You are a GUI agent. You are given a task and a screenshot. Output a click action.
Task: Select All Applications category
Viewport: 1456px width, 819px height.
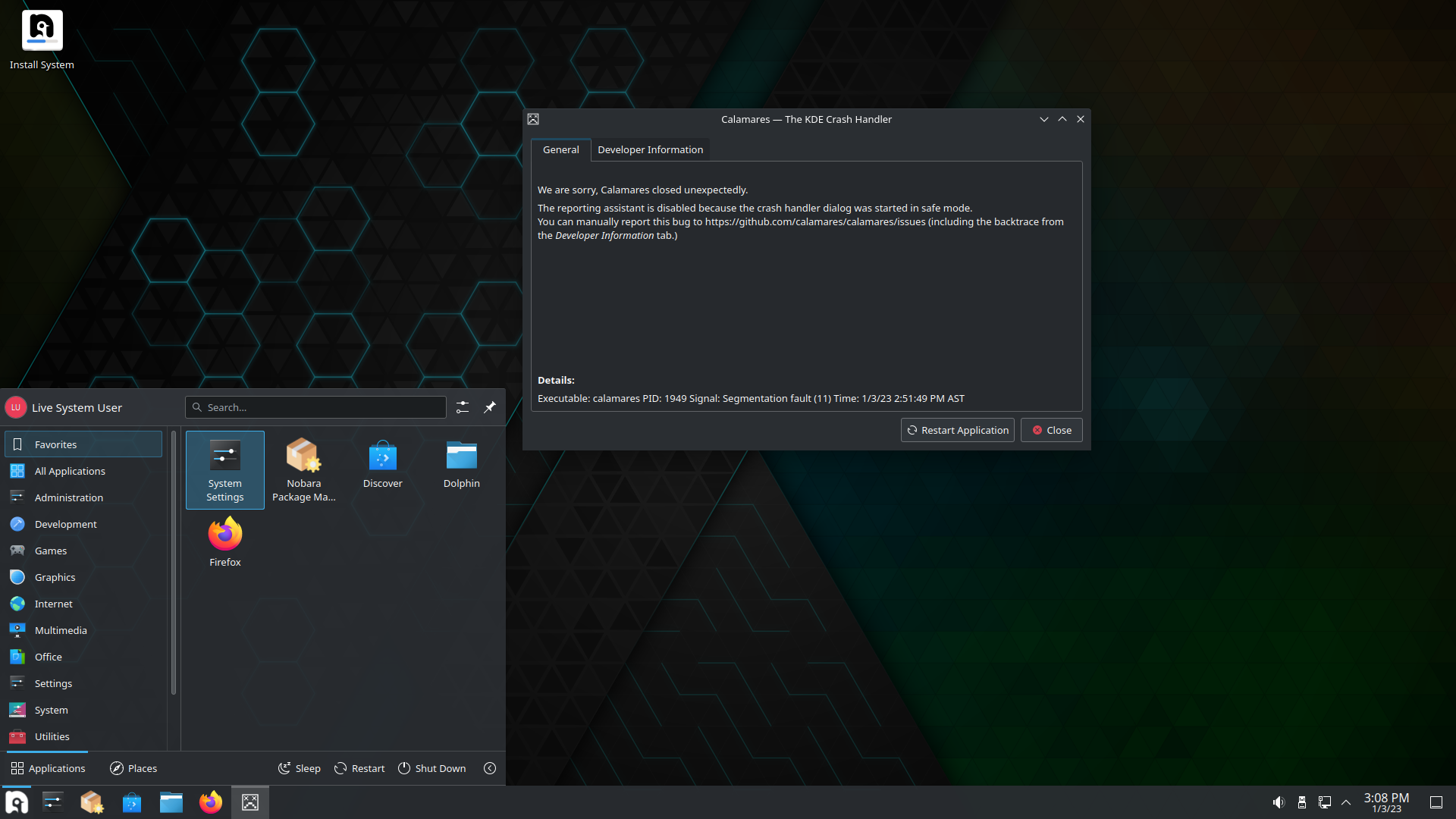click(83, 471)
